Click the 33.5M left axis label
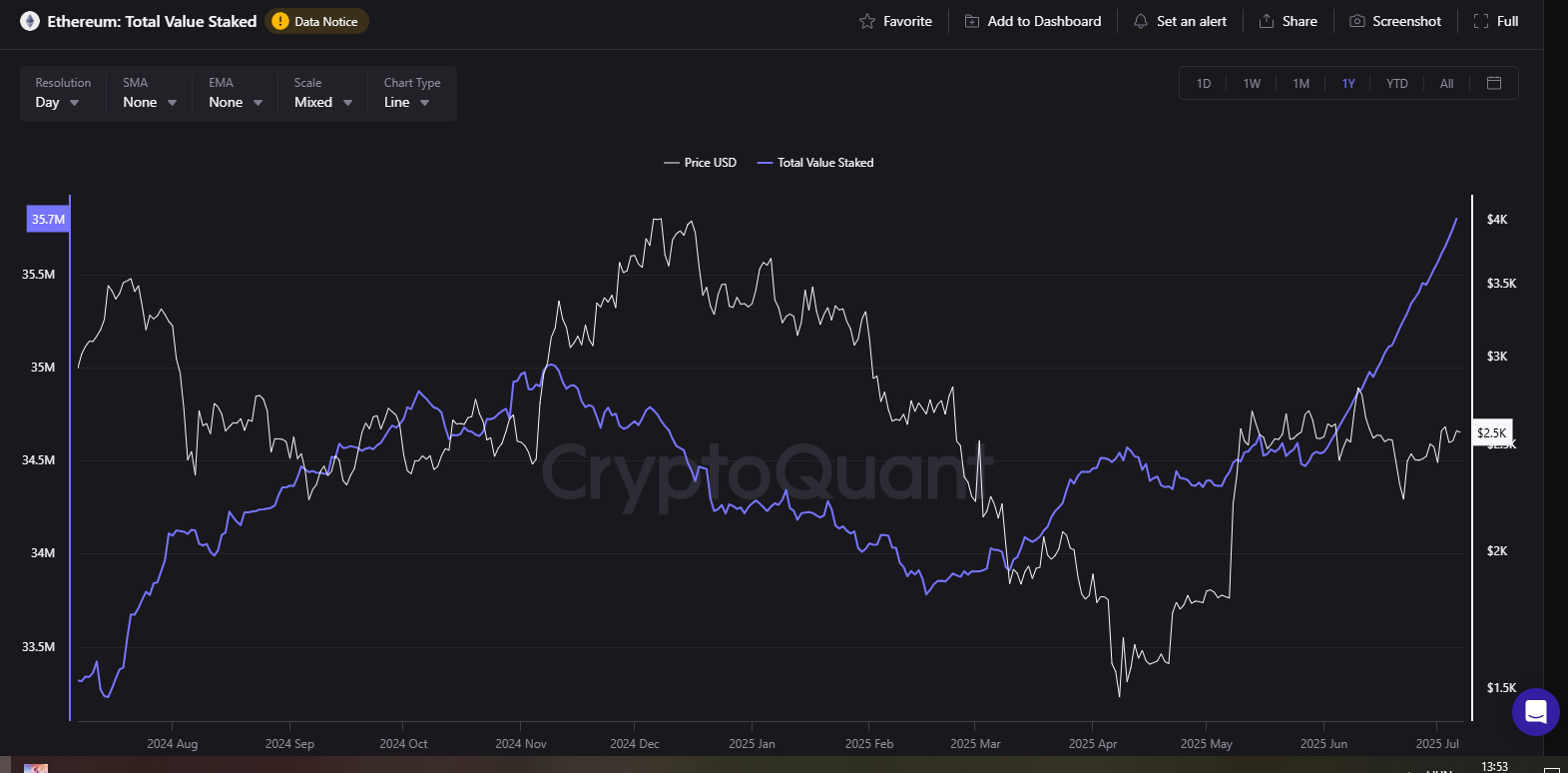This screenshot has width=1568, height=773. click(x=39, y=647)
